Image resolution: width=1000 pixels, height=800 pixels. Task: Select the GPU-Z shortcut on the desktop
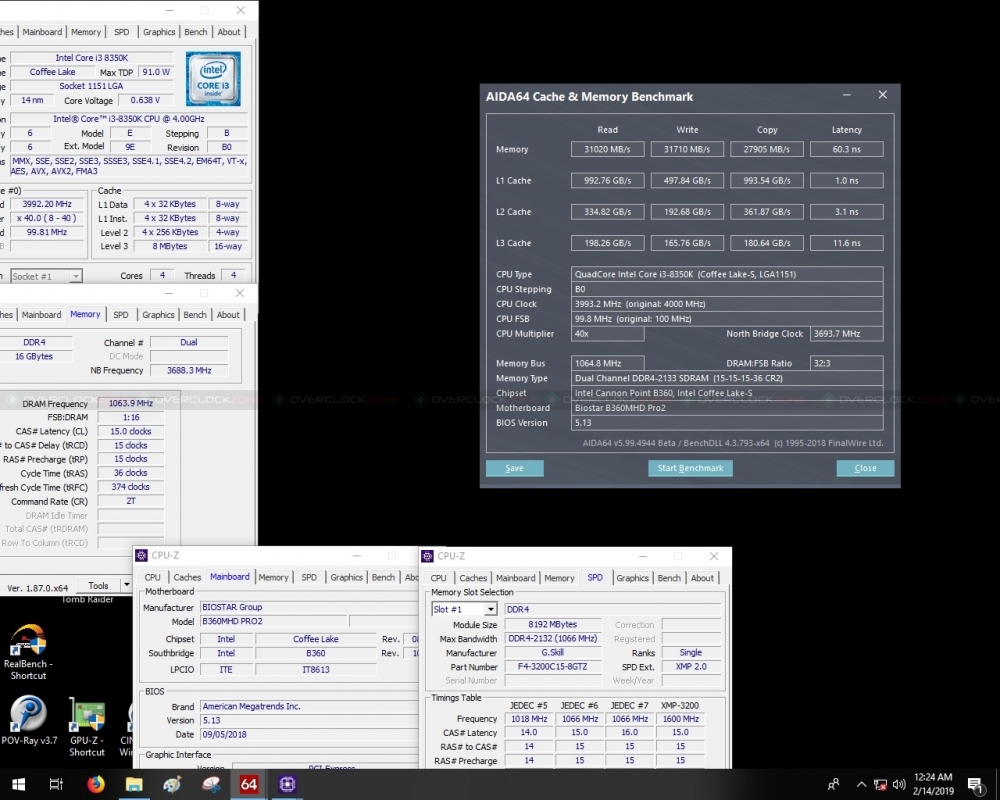(x=87, y=727)
